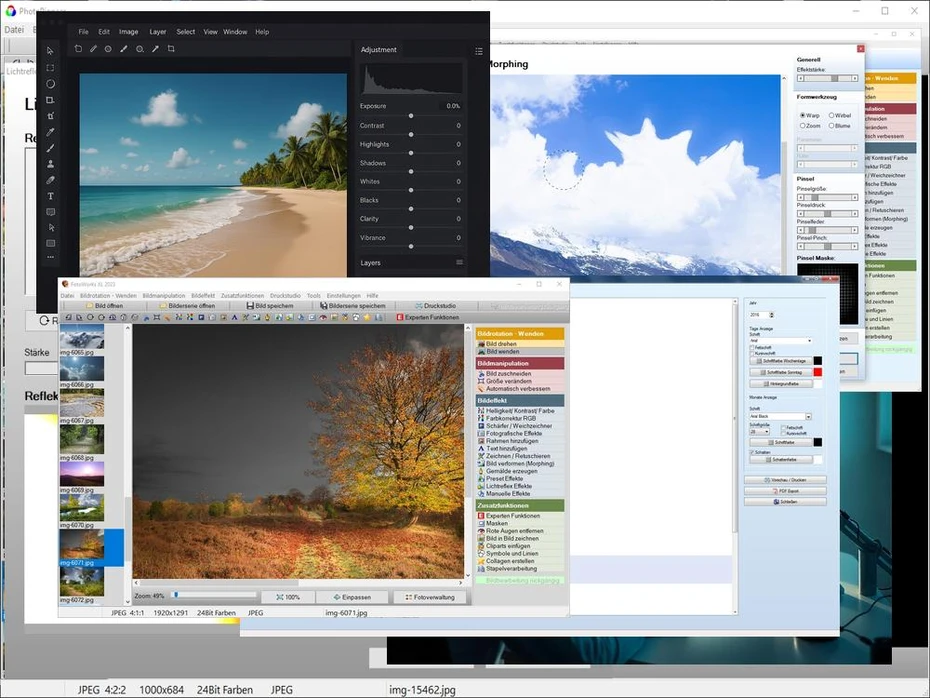Open the Bildeffekt menu
Viewport: 930px width, 698px height.
pos(203,296)
